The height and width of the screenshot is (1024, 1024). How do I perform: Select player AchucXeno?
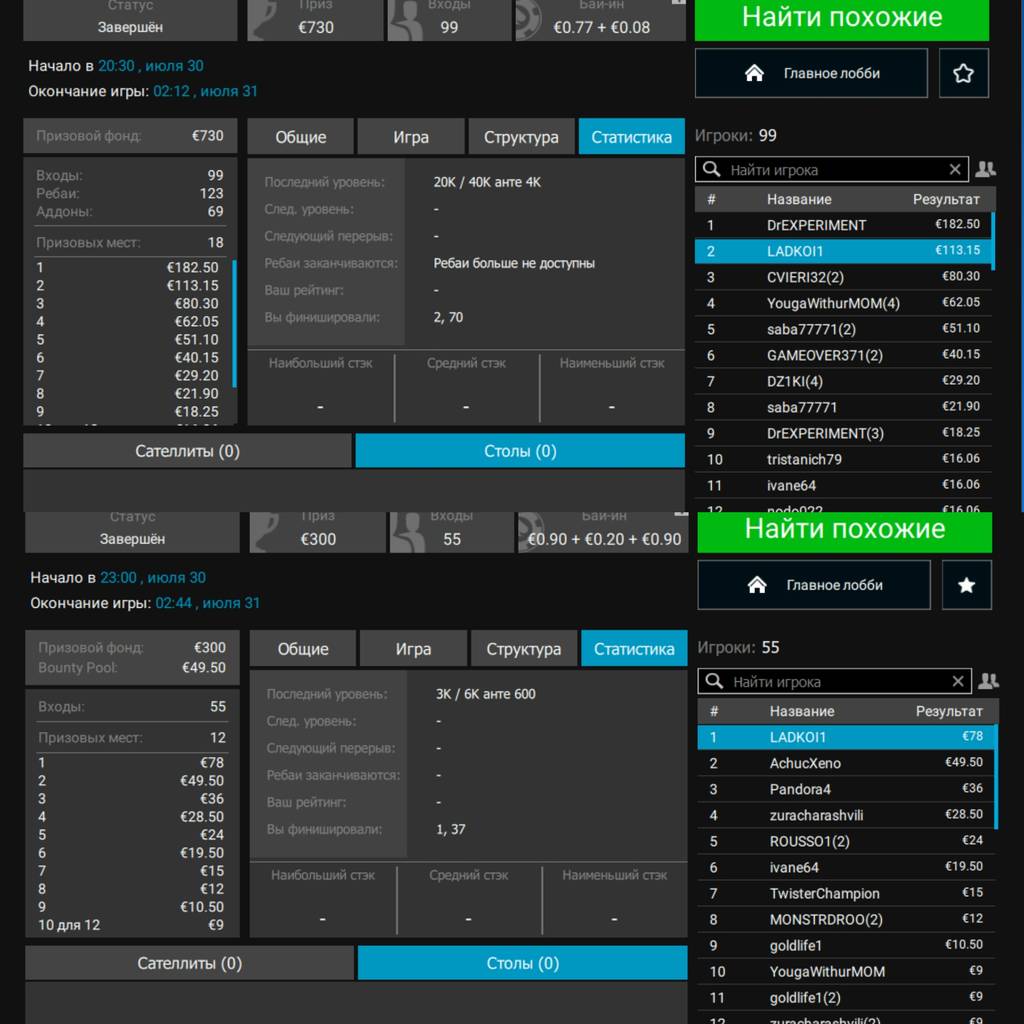[x=845, y=763]
